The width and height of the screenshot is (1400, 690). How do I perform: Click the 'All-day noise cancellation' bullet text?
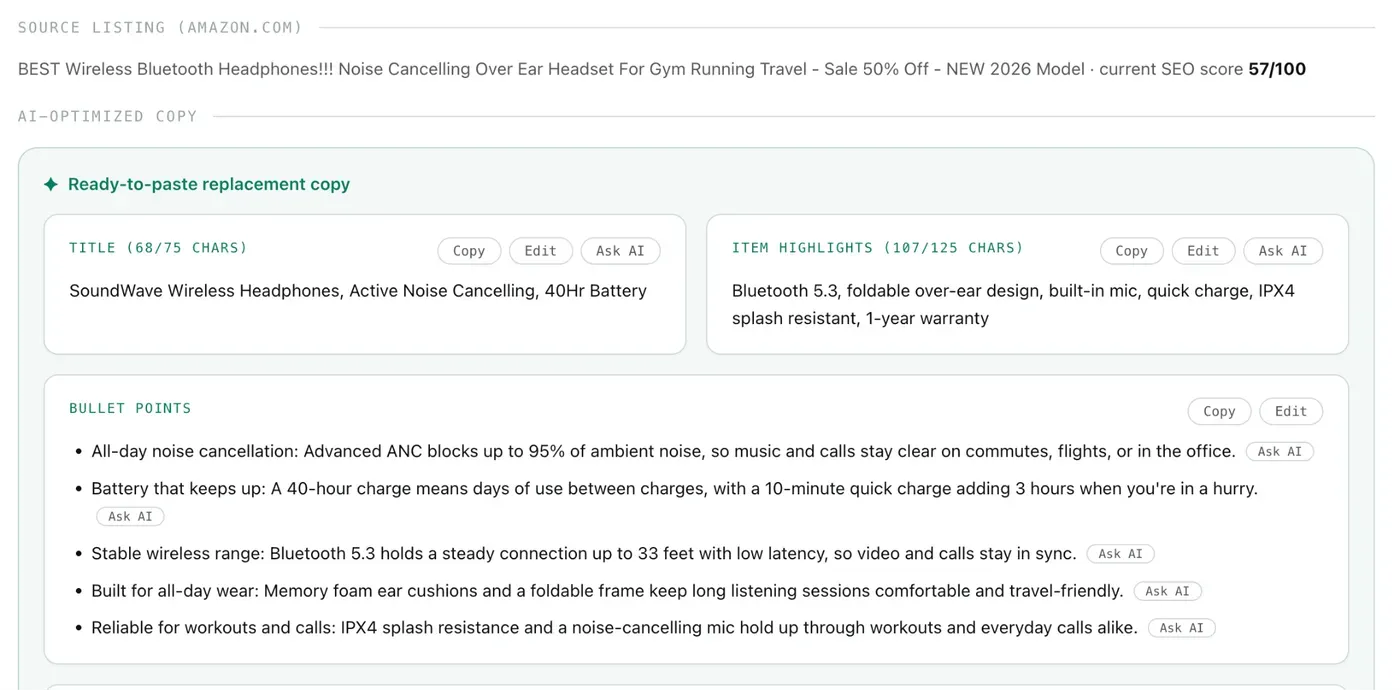click(x=663, y=452)
